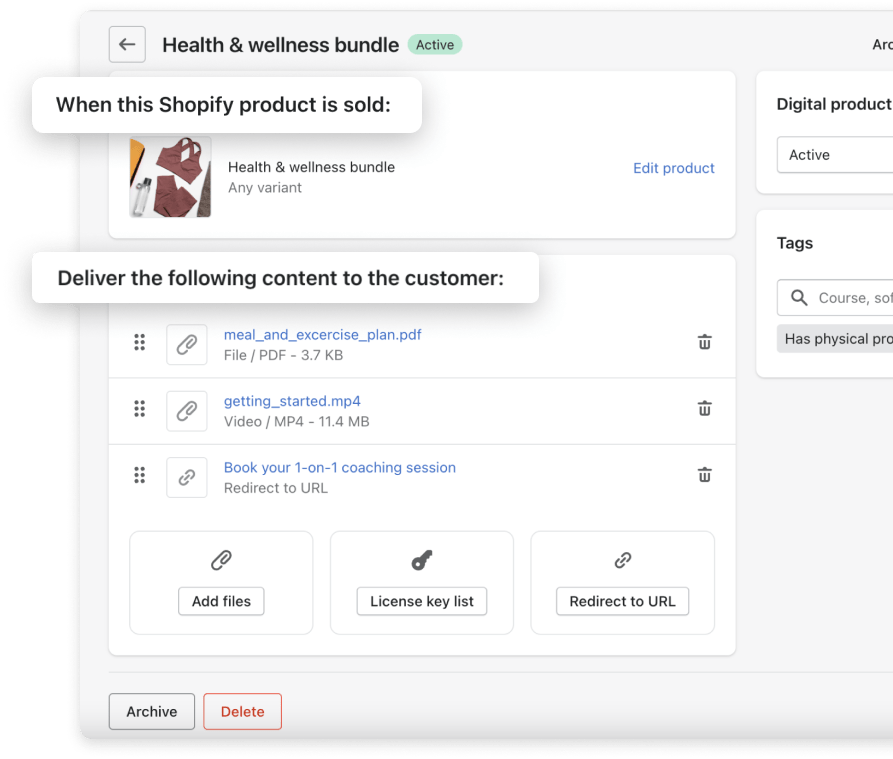Click drag handle for coaching session row
Screen dimensions: 893x759
(140, 476)
